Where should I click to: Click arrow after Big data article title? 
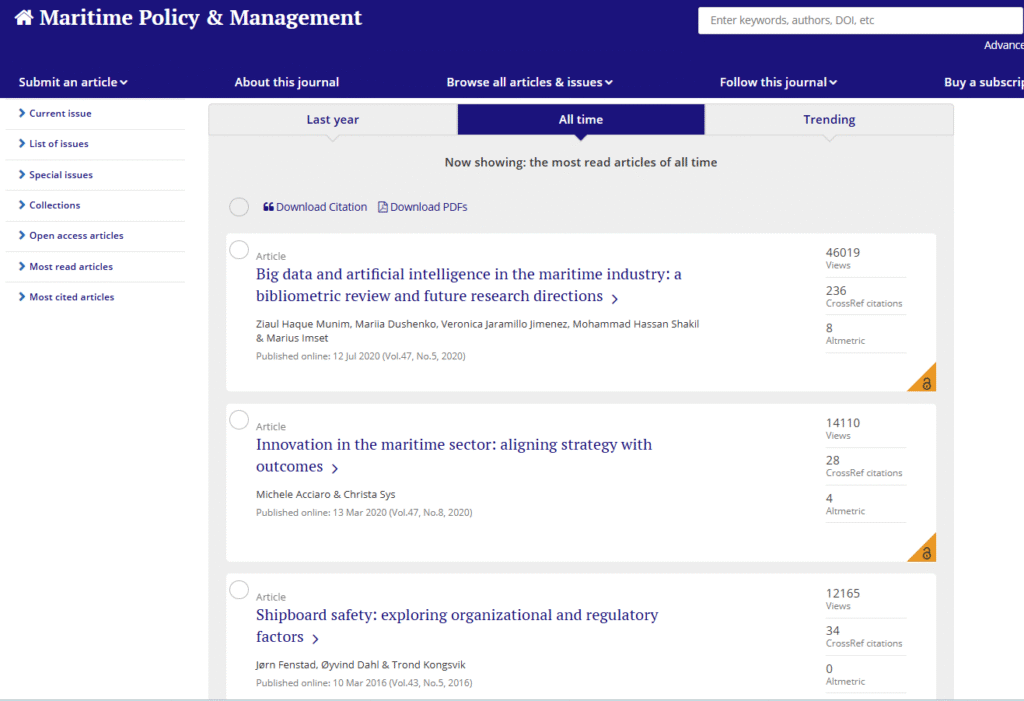coord(615,299)
